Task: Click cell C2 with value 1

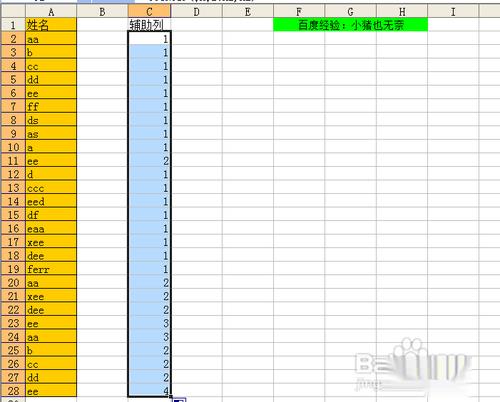Action: (x=149, y=39)
